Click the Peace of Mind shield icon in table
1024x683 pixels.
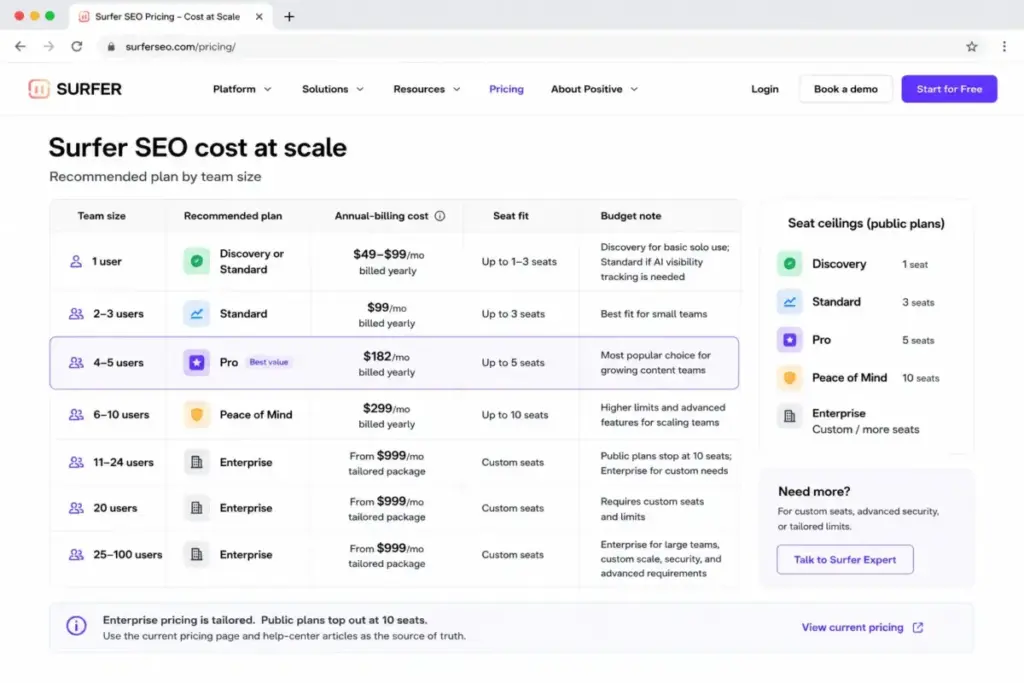[197, 415]
